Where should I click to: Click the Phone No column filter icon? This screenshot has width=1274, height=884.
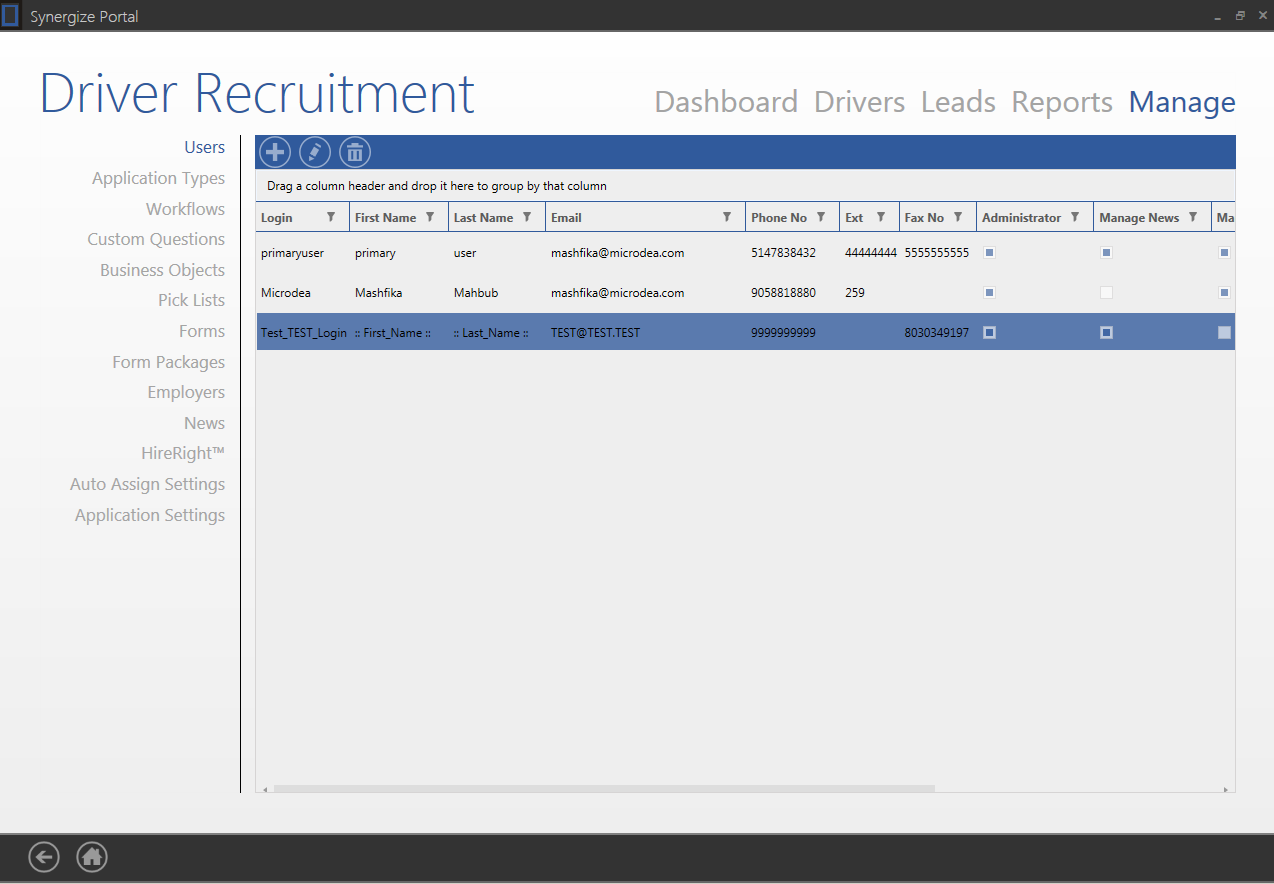(821, 217)
